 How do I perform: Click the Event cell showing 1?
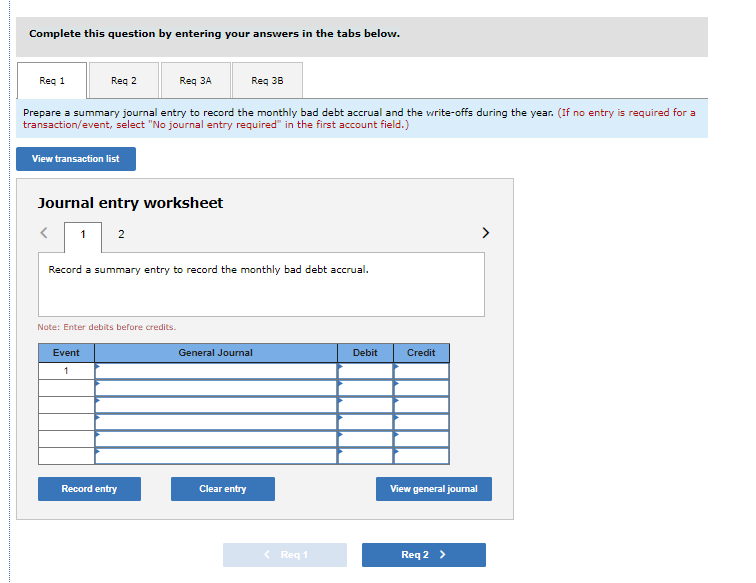(x=67, y=371)
